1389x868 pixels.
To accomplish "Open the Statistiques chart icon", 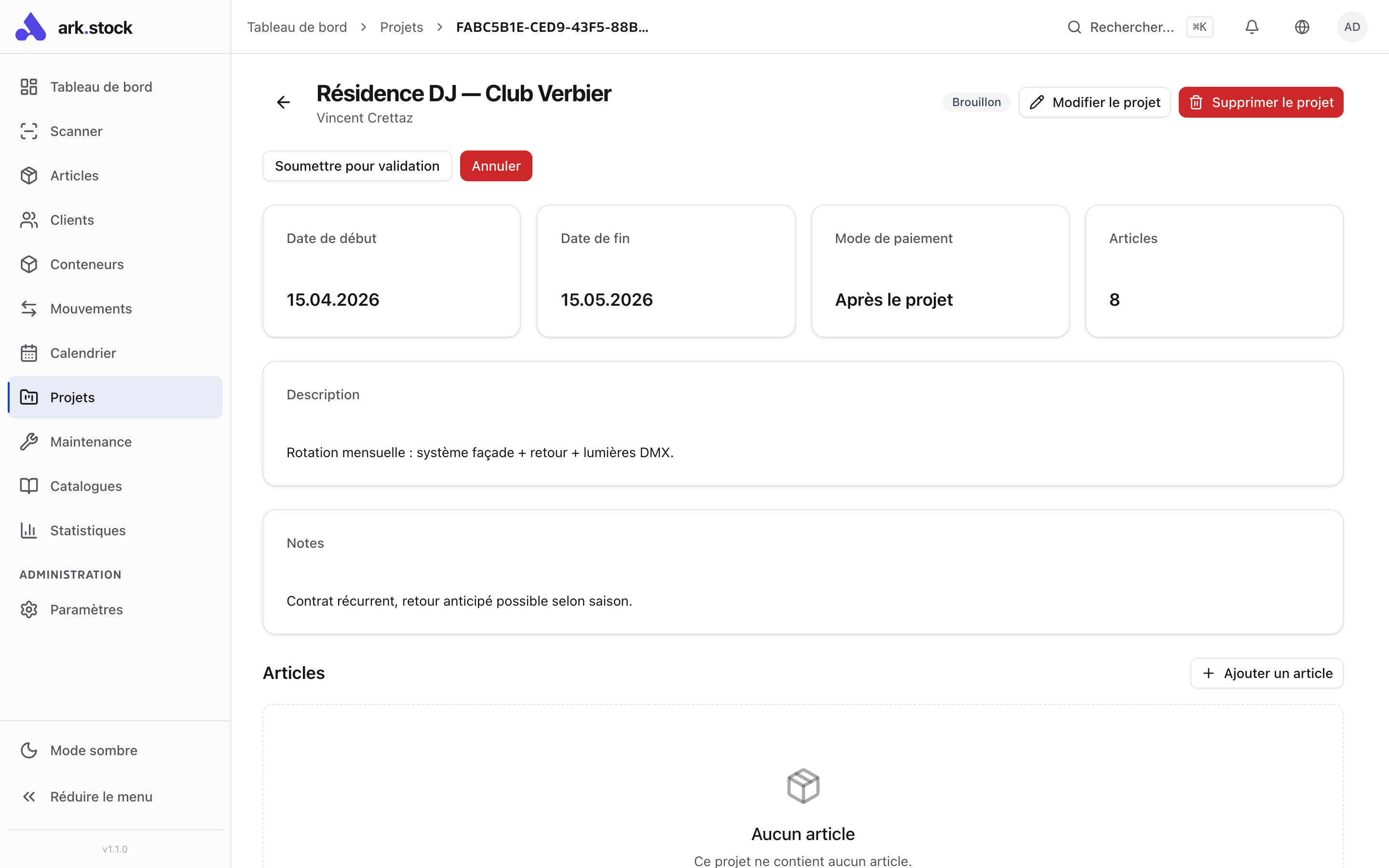I will click(29, 530).
